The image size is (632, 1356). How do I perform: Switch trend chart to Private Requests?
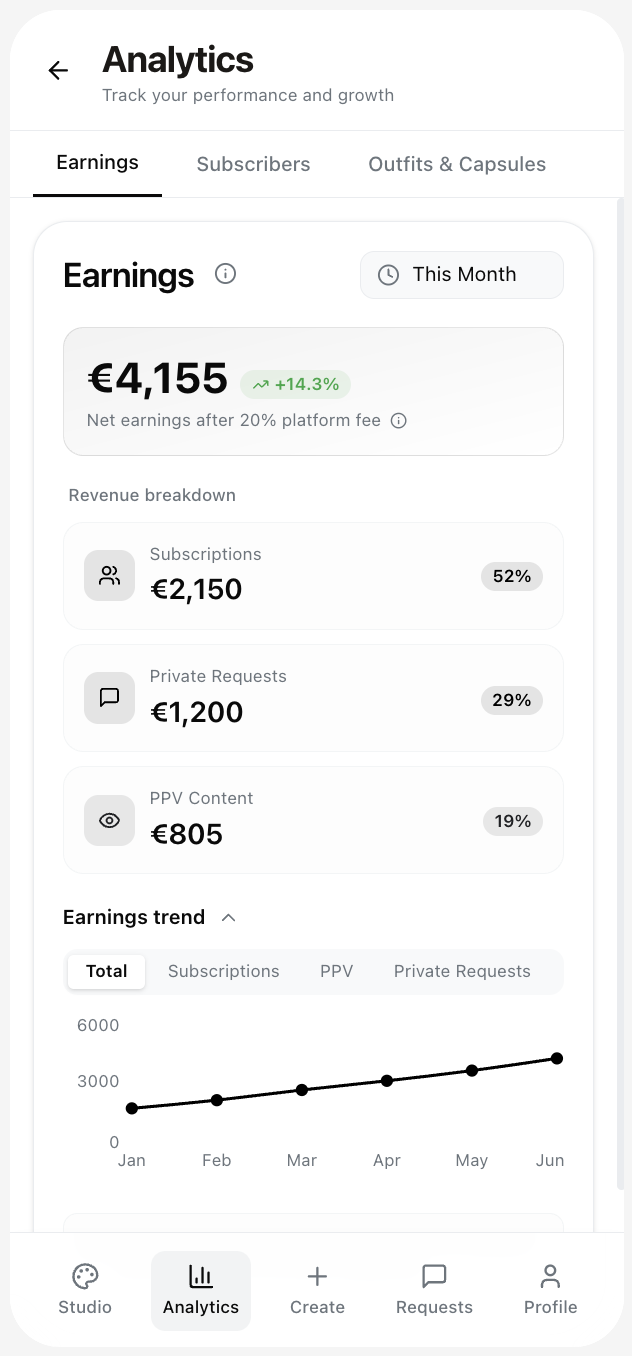(x=462, y=971)
